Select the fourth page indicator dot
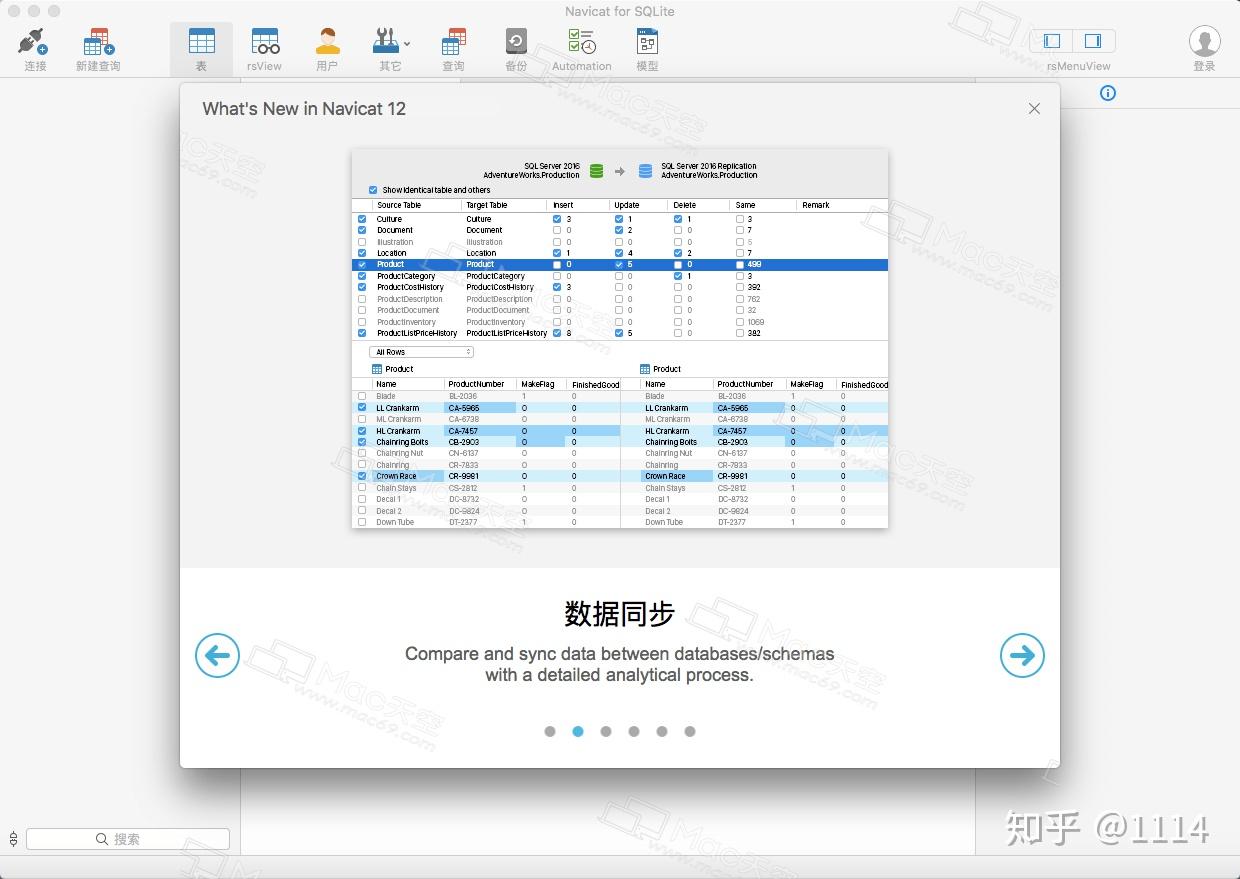1240x879 pixels. [x=634, y=731]
